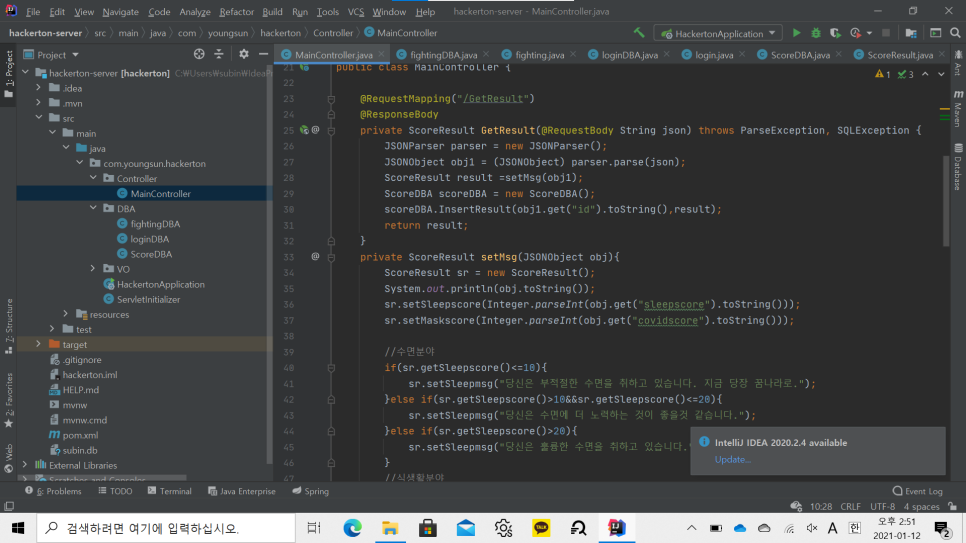Run HackertonApplication with green play button
The image size is (966, 543).
[797, 33]
